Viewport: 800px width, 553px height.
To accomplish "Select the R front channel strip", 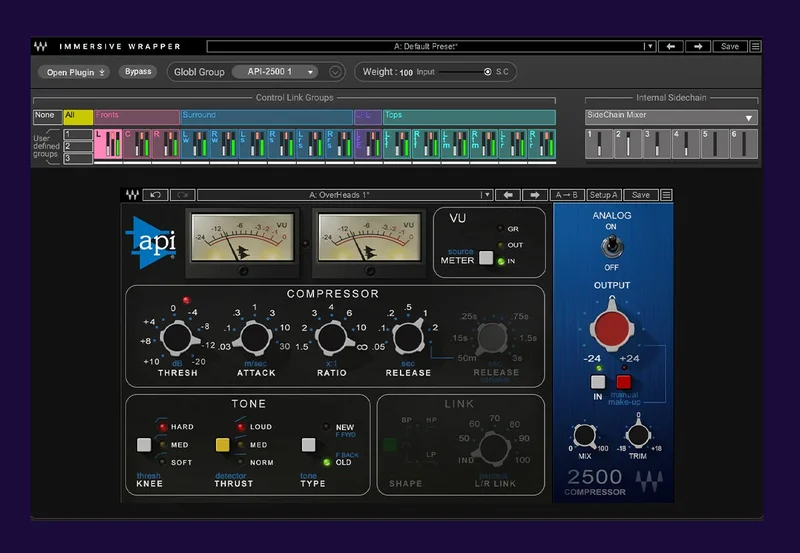I will (x=166, y=143).
